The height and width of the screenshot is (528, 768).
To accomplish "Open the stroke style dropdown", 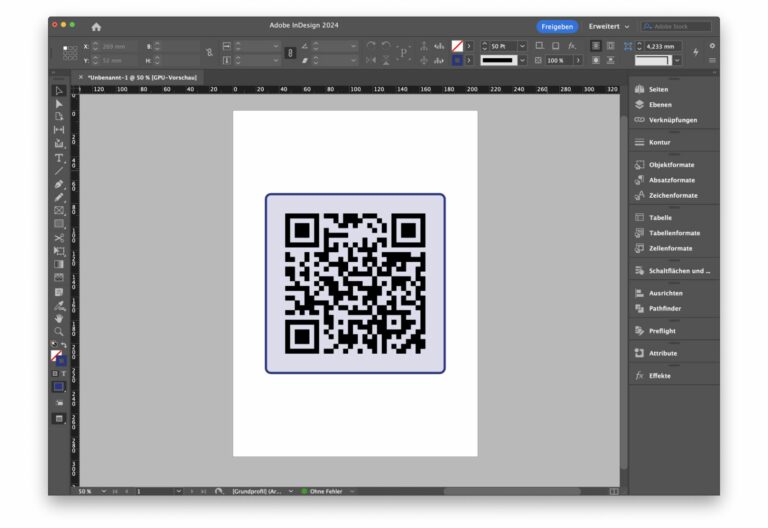I will tap(523, 60).
